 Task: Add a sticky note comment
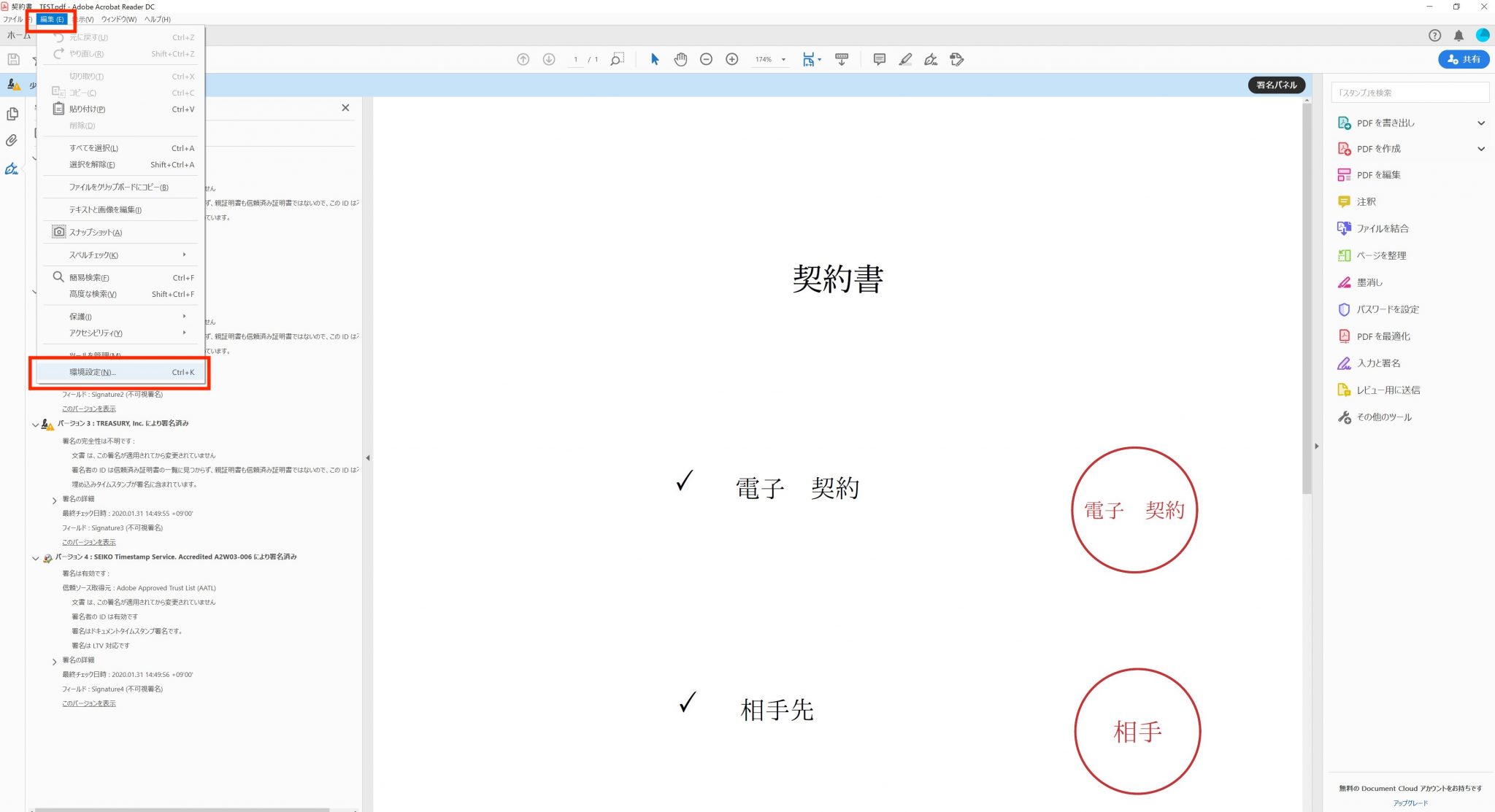click(x=880, y=60)
